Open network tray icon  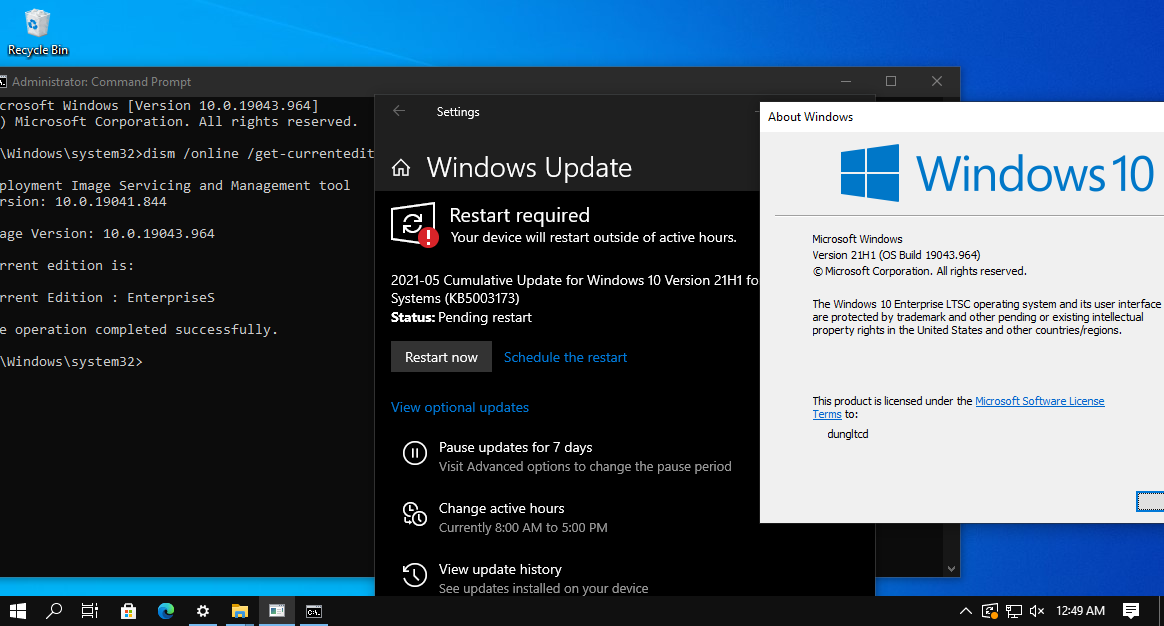[x=1013, y=611]
